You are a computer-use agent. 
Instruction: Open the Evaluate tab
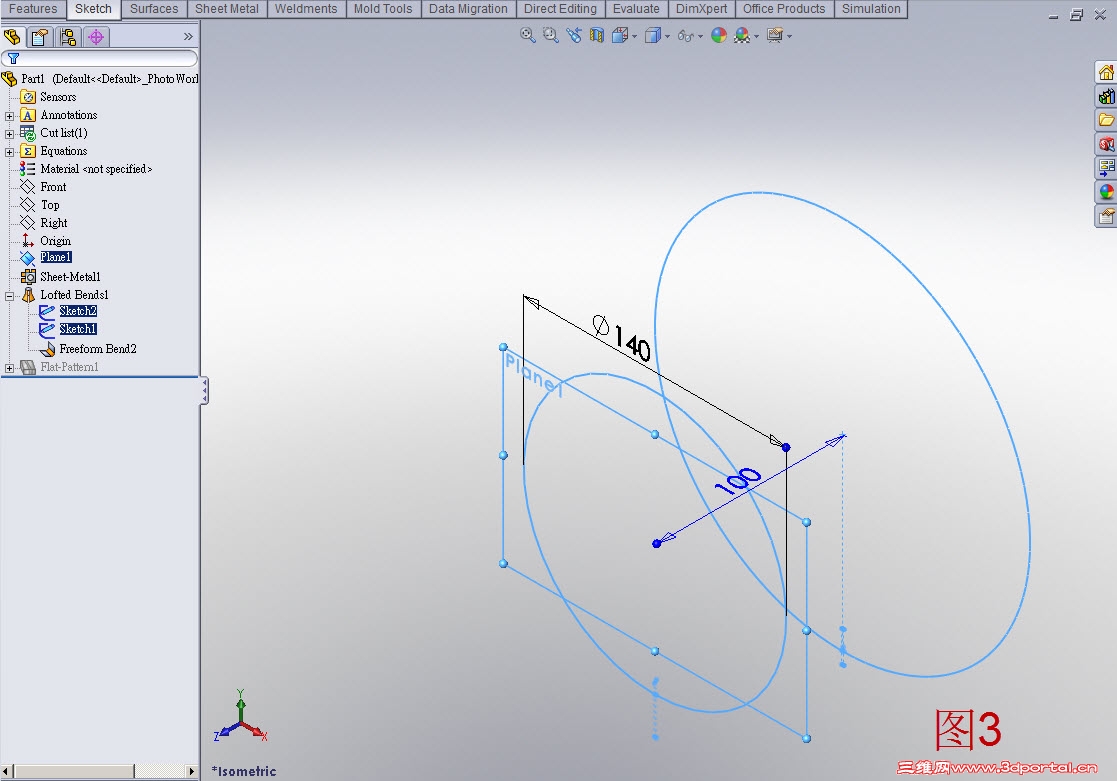tap(636, 9)
